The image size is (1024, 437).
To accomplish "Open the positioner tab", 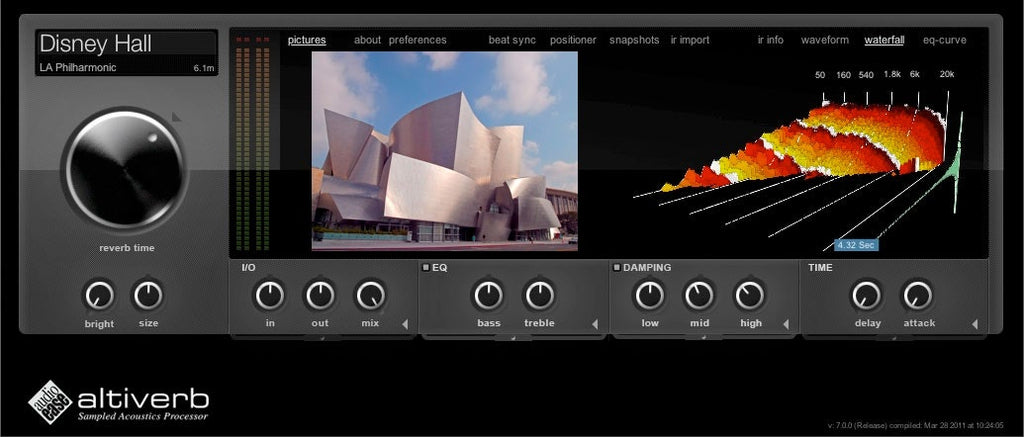I will click(x=573, y=40).
